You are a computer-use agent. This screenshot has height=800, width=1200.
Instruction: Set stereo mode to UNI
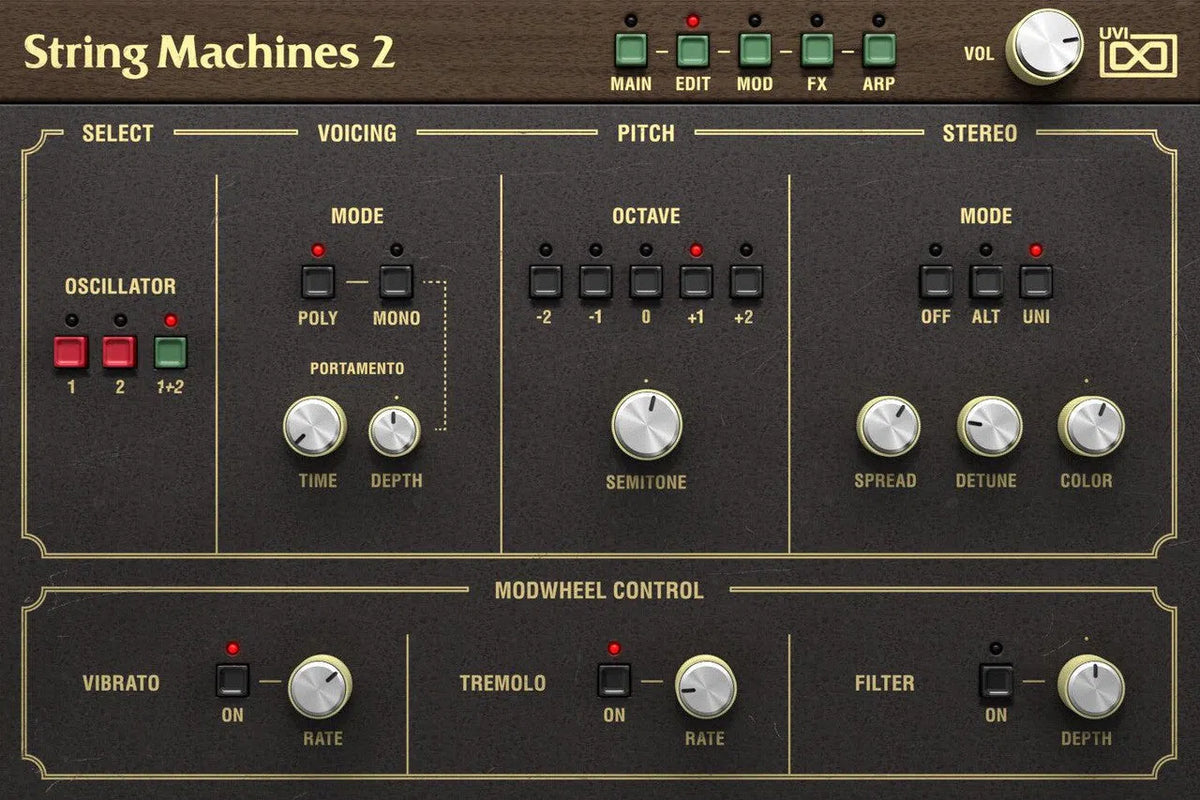1037,283
